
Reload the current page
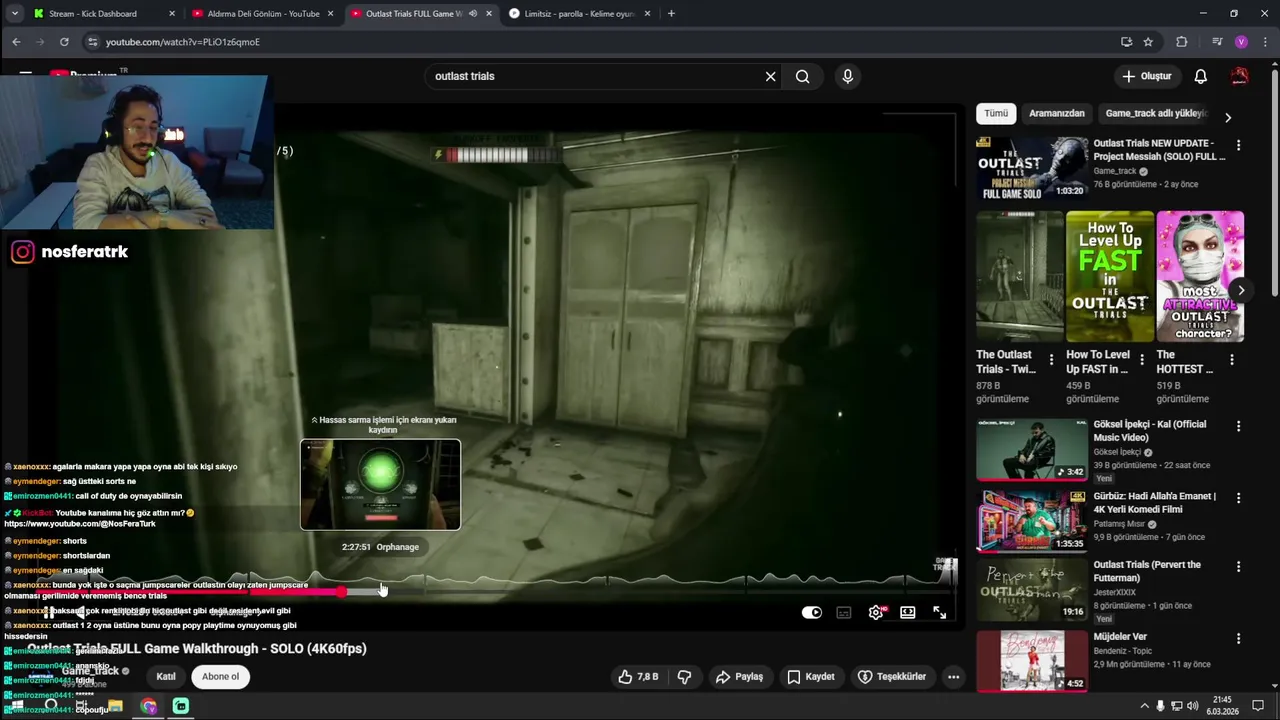[x=64, y=42]
